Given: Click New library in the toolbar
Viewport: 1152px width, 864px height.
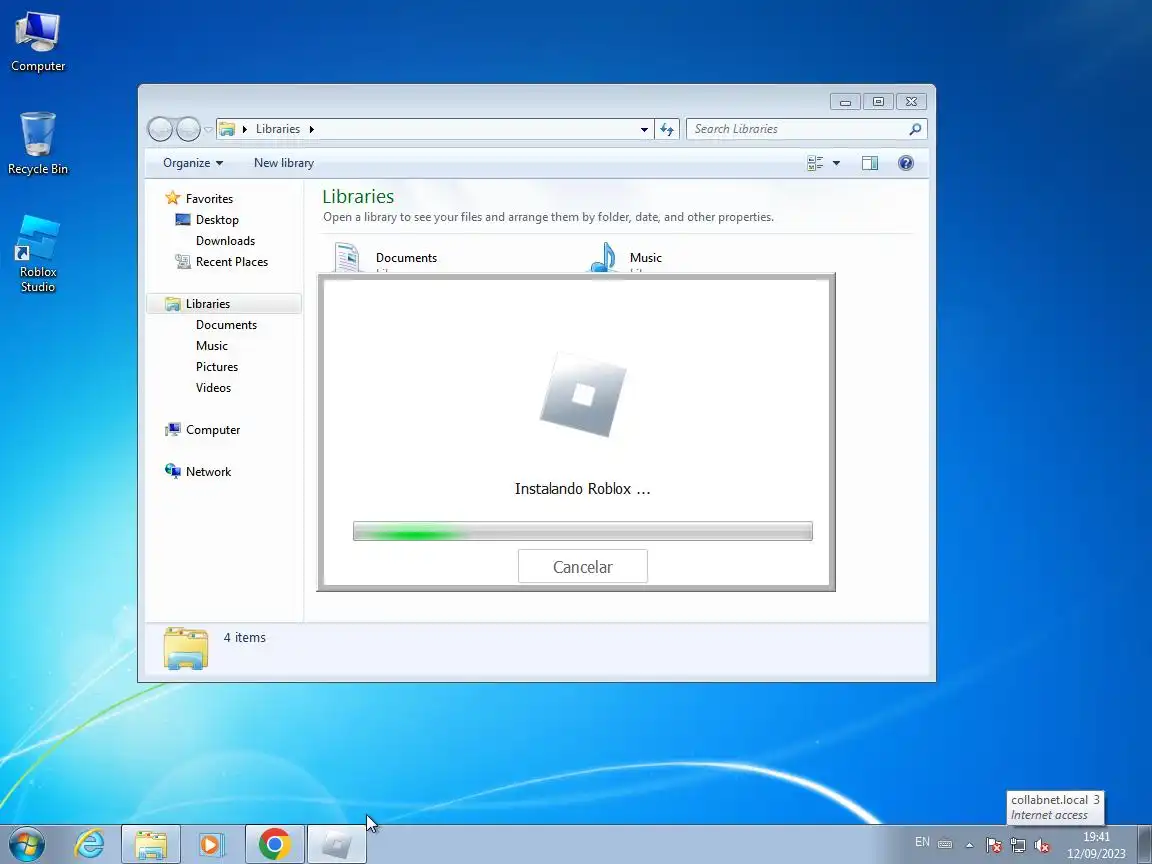Looking at the screenshot, I should pos(284,163).
